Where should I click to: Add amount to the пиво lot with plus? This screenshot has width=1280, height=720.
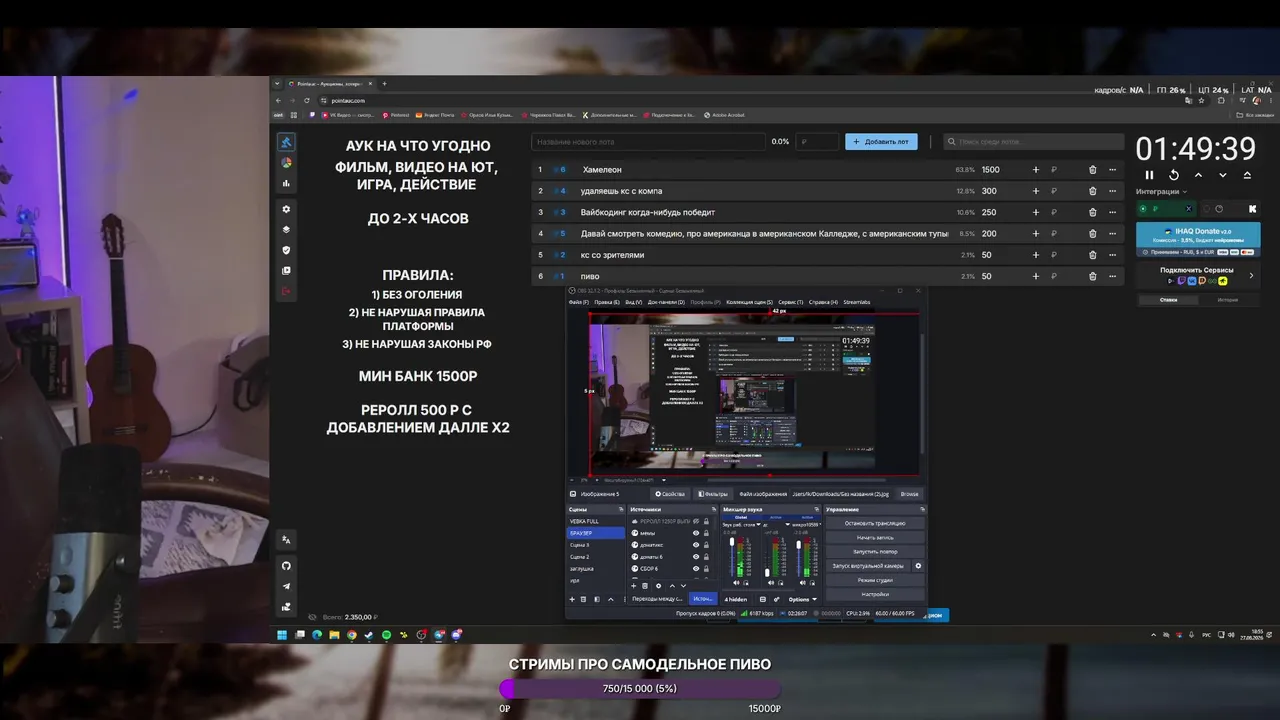[x=1035, y=276]
